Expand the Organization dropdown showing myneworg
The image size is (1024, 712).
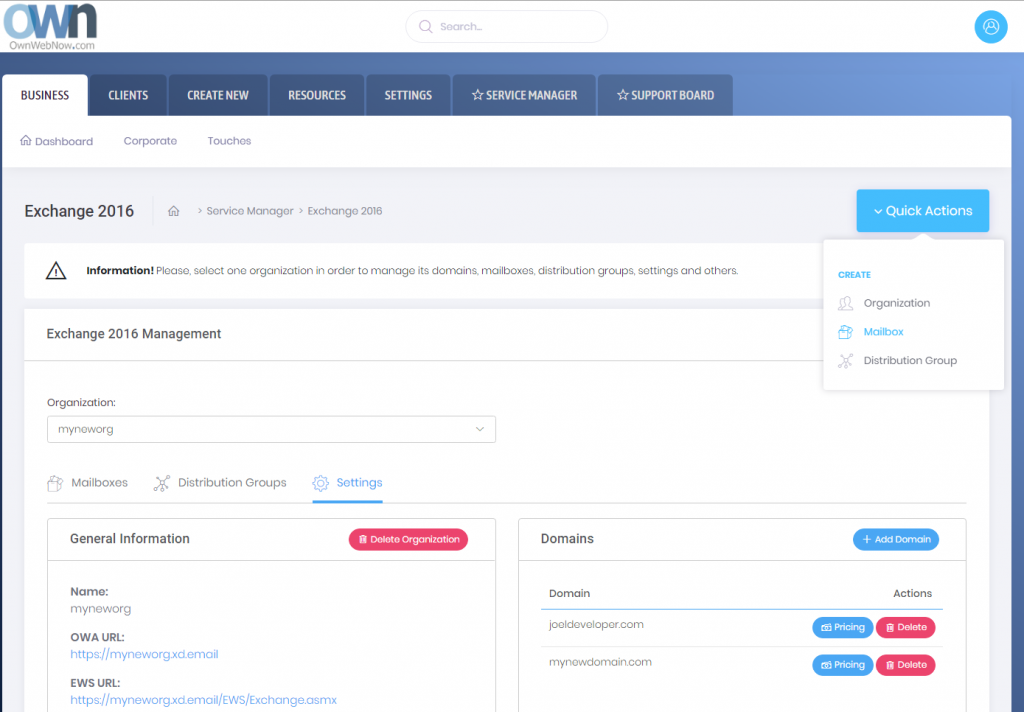click(x=271, y=429)
